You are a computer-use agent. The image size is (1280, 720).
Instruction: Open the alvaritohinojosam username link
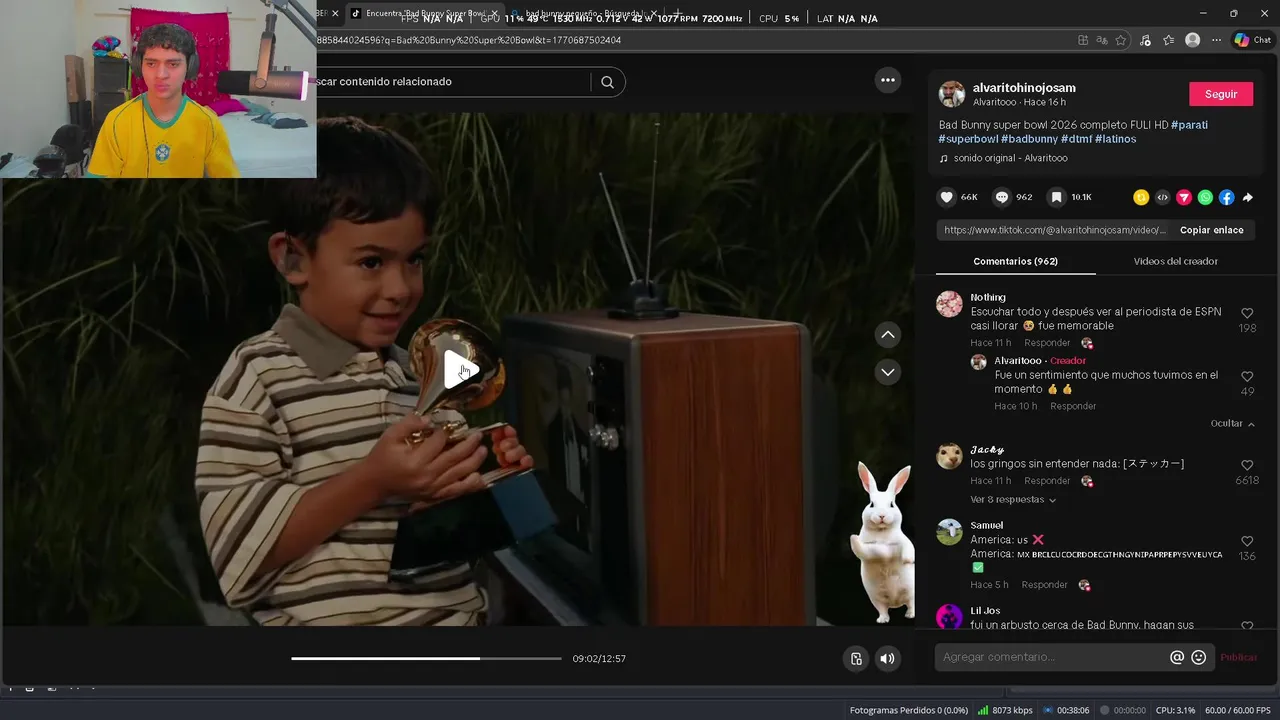pos(1024,88)
